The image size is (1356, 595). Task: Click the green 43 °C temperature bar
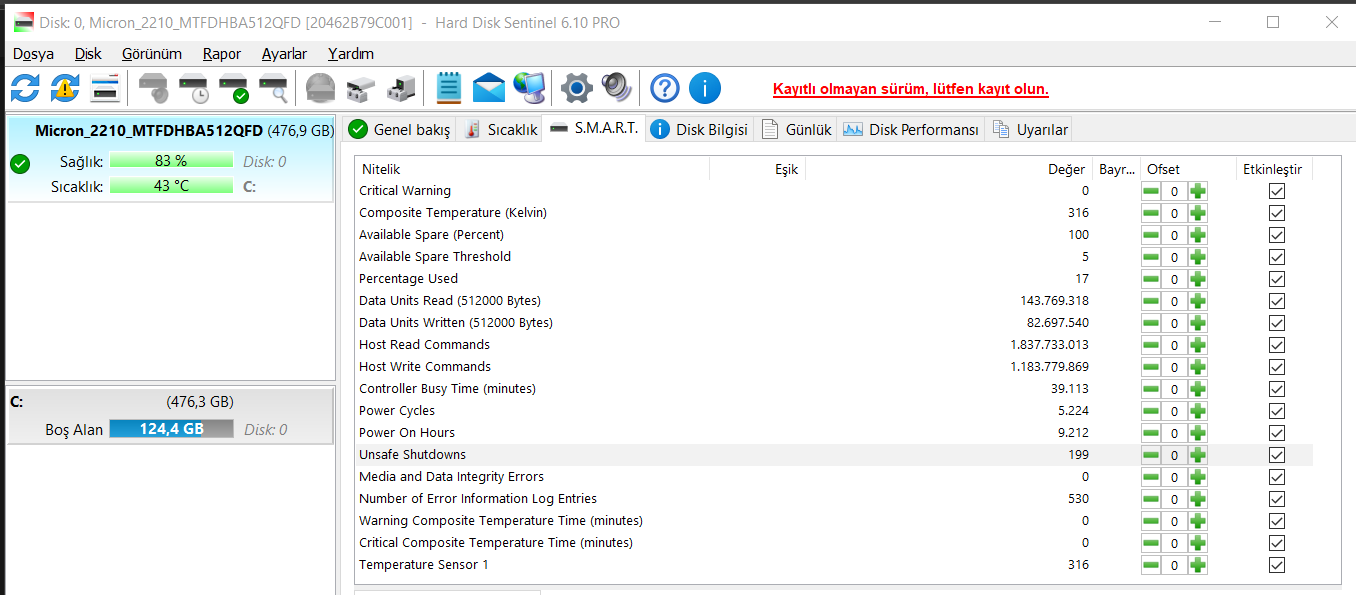click(x=171, y=186)
